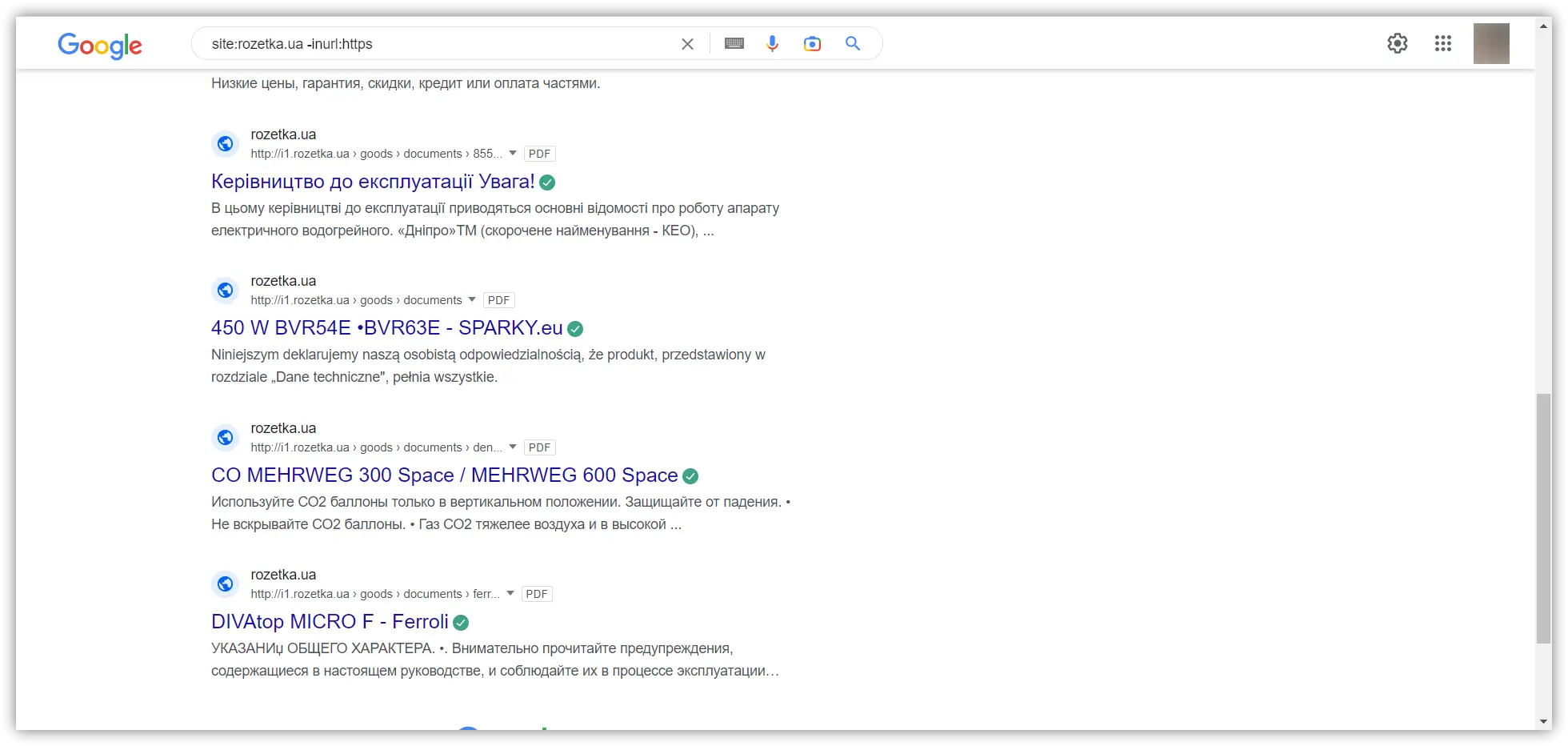Start voice search with microphone
Screen dimensions: 1568x746
tap(772, 43)
